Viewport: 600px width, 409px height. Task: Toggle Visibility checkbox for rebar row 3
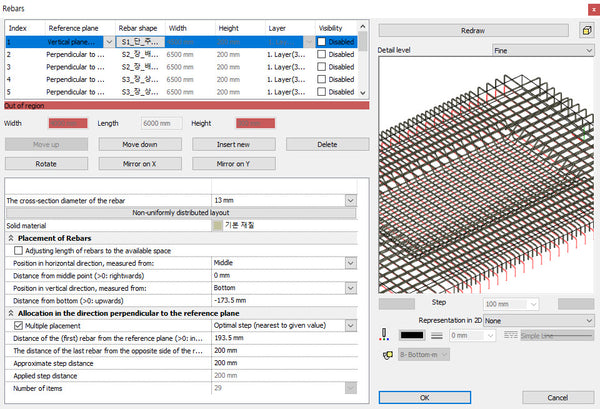[322, 67]
